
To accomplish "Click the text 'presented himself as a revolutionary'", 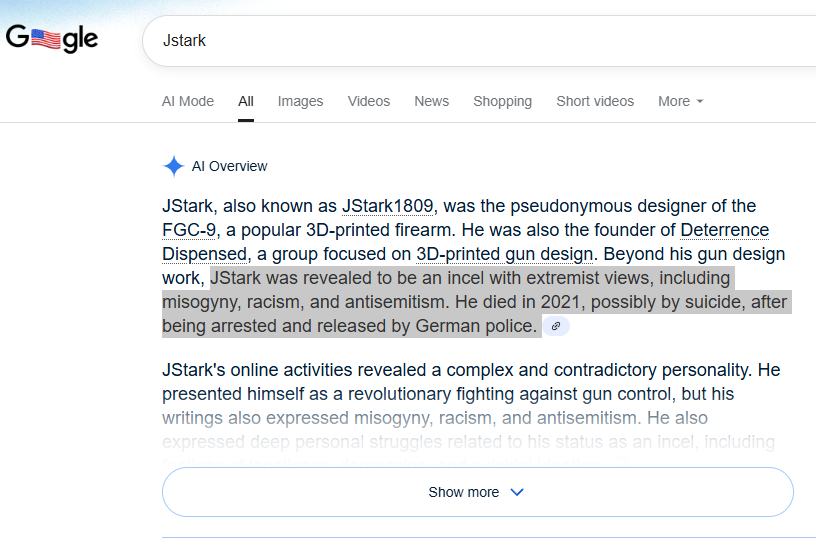I will click(x=307, y=394).
